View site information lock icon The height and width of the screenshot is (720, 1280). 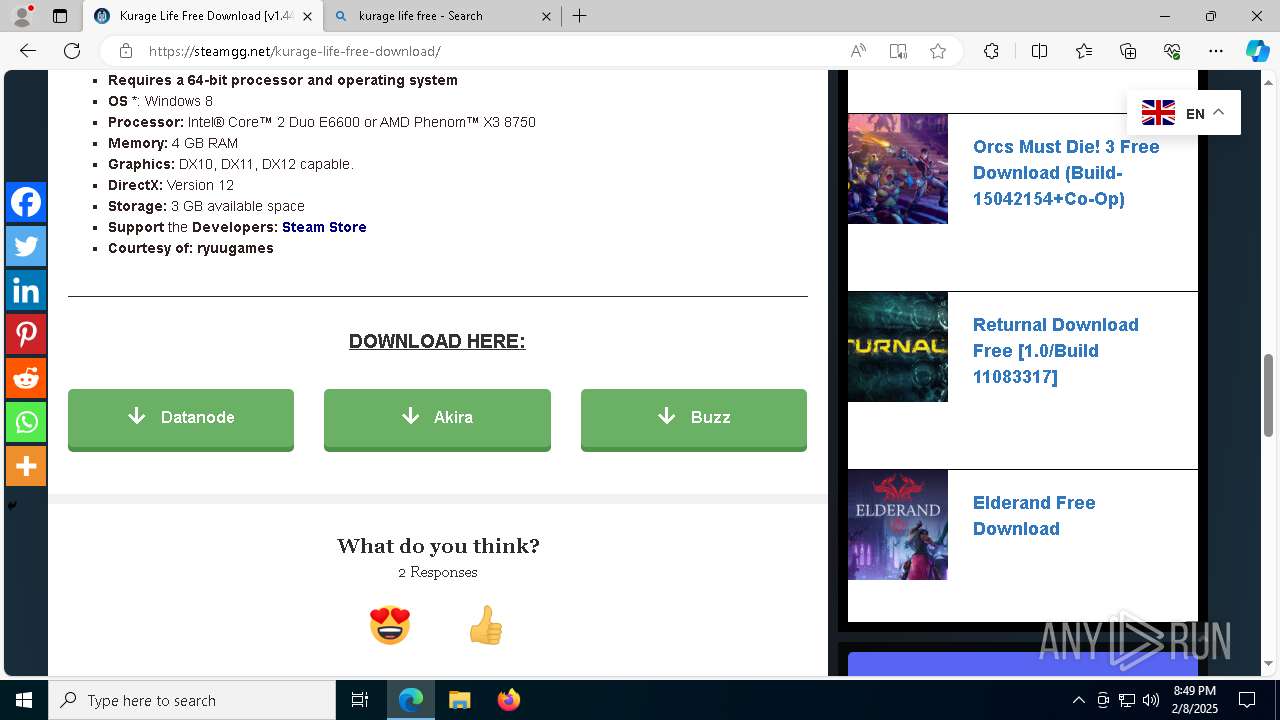coord(125,51)
